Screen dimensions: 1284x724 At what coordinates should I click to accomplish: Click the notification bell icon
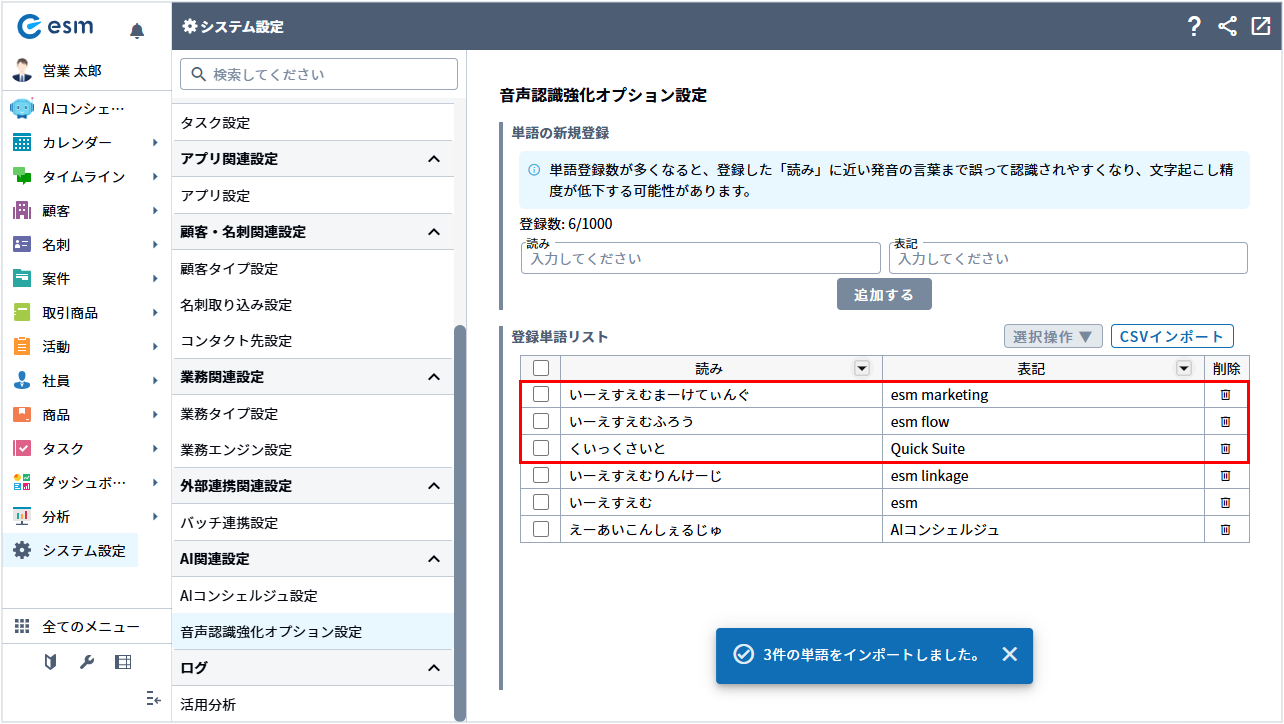pos(137,31)
